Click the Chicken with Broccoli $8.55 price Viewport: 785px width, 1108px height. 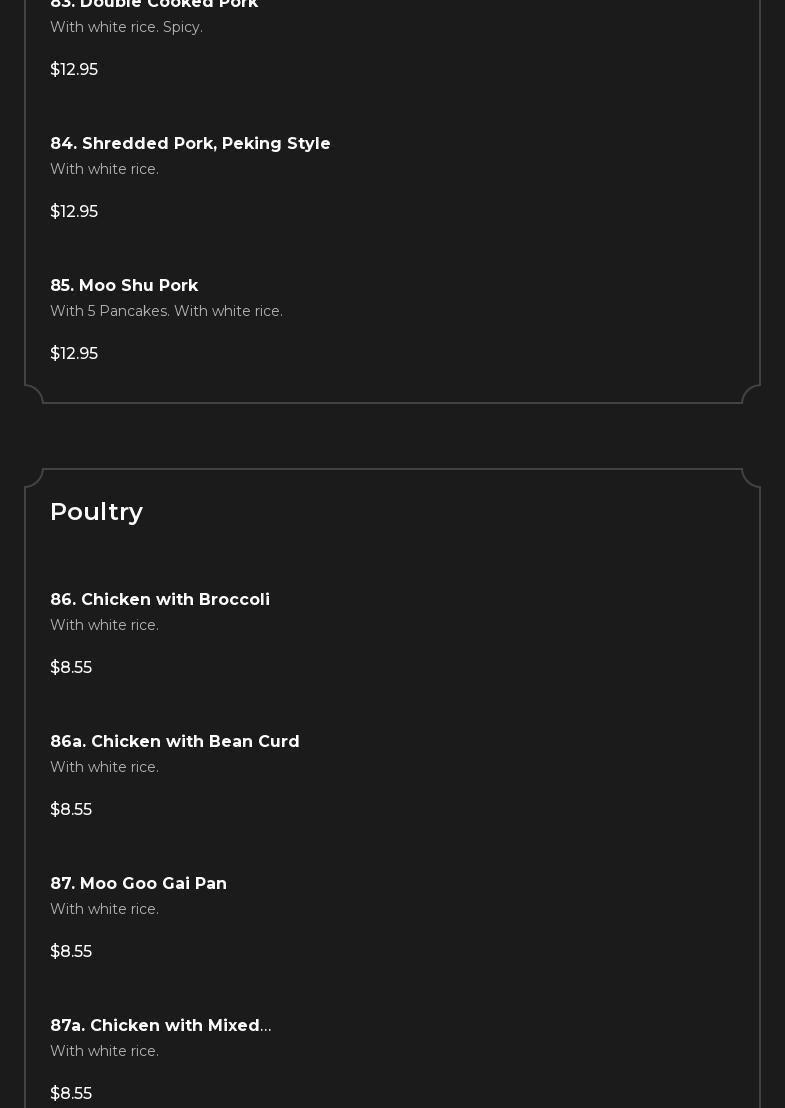(71, 667)
